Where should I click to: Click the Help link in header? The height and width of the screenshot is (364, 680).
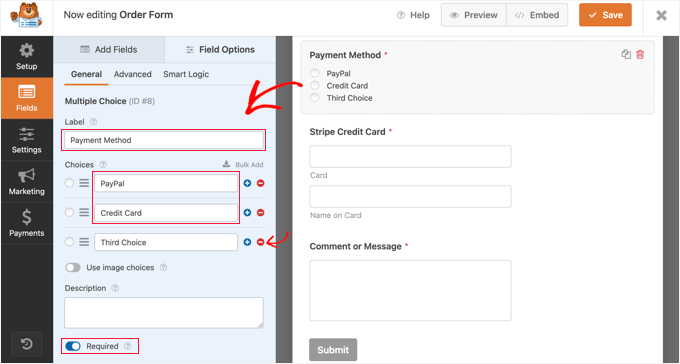[413, 15]
